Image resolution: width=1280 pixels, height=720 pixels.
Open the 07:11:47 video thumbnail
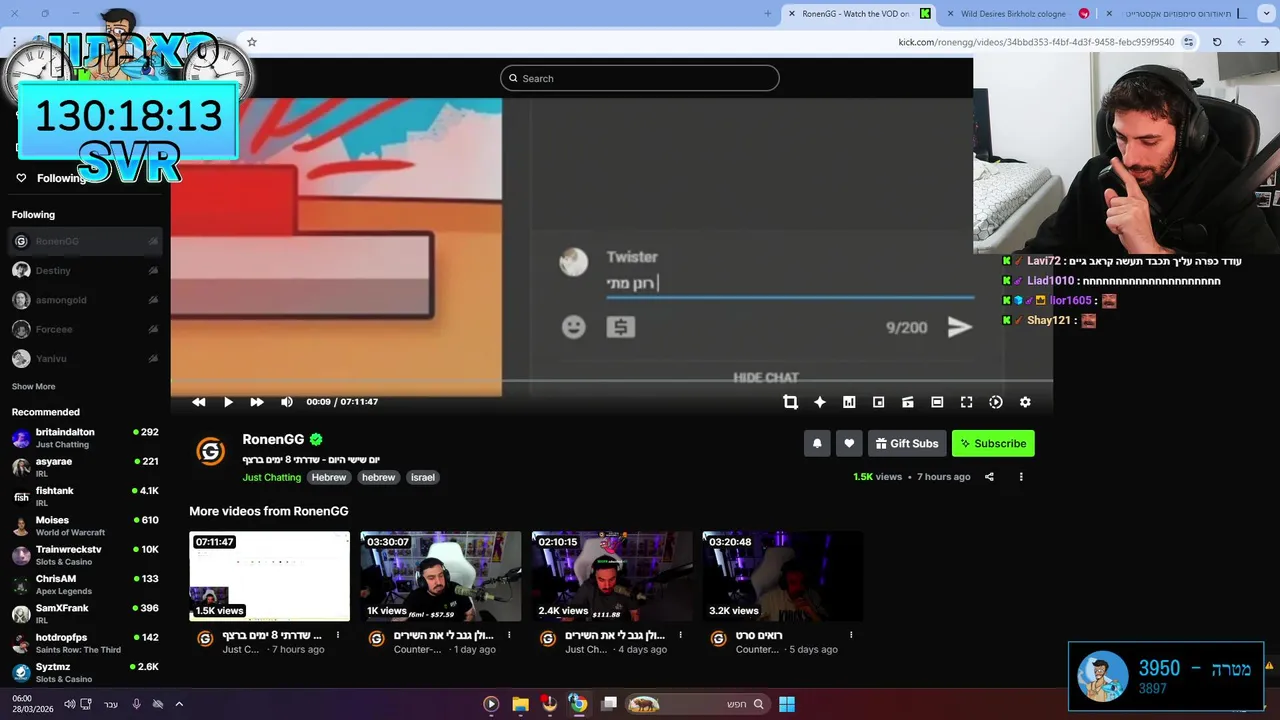pos(269,576)
